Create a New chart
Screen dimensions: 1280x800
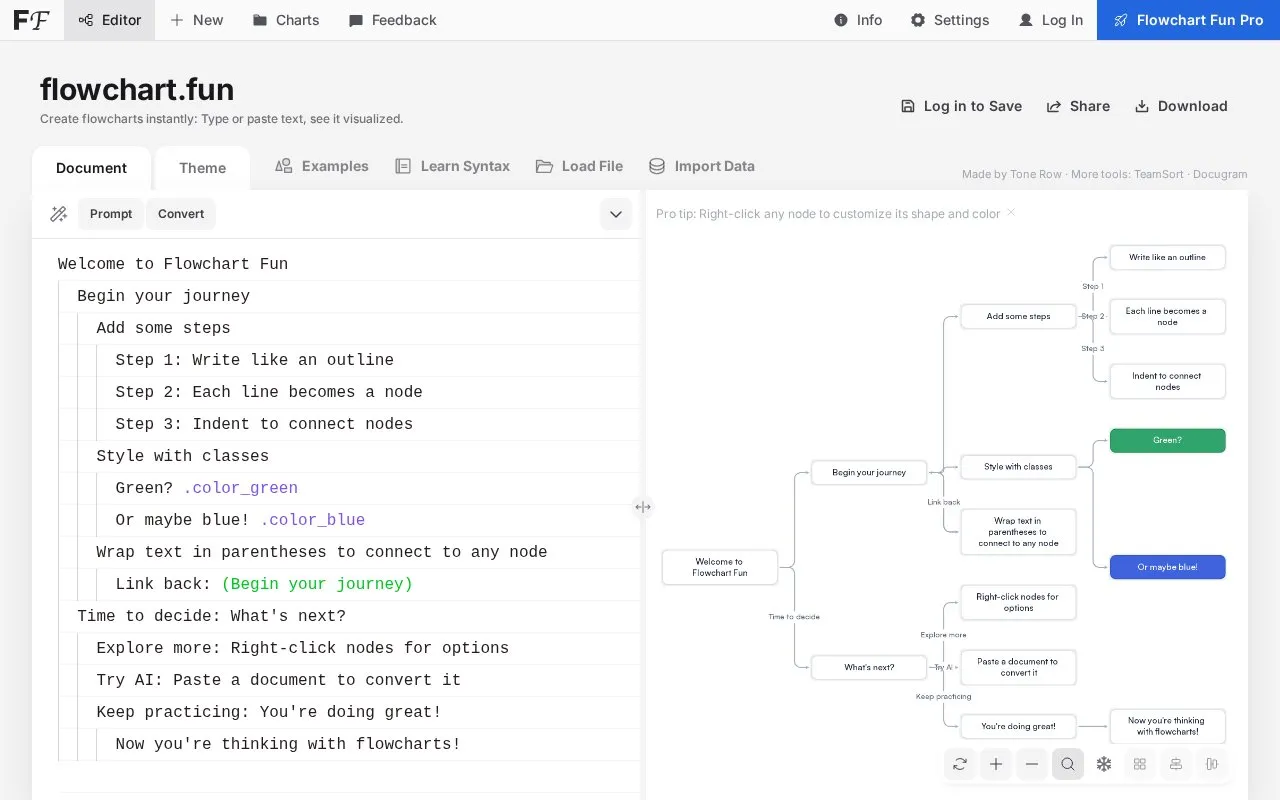[197, 20]
